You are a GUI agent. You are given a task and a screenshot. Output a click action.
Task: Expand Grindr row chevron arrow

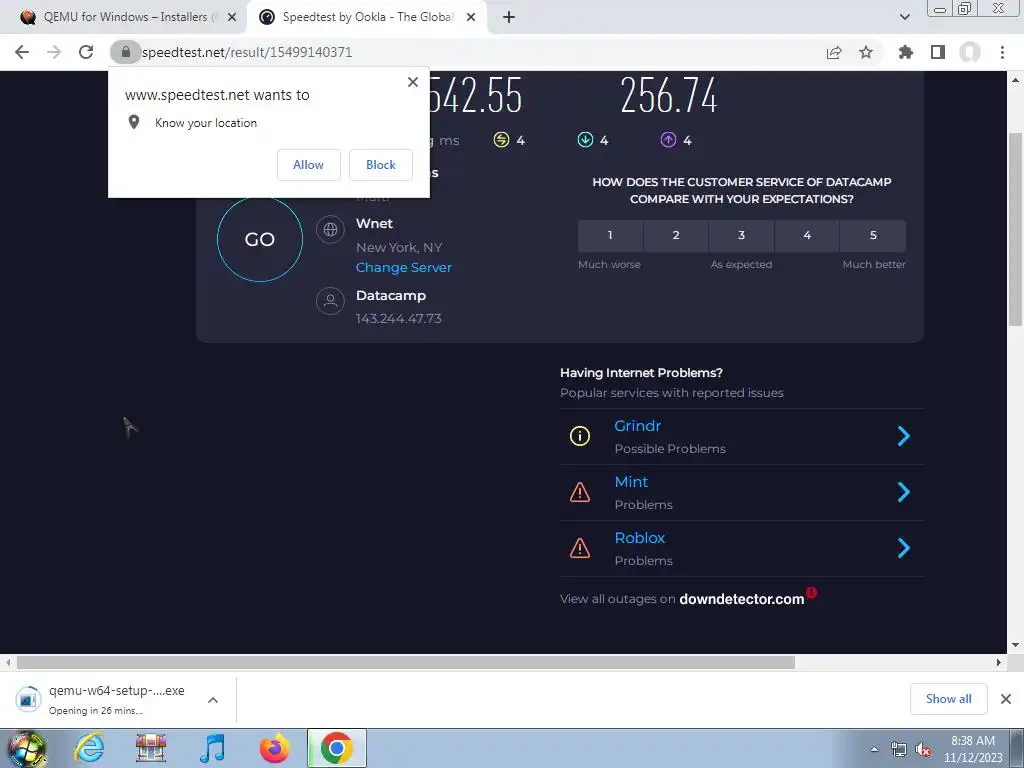point(904,436)
